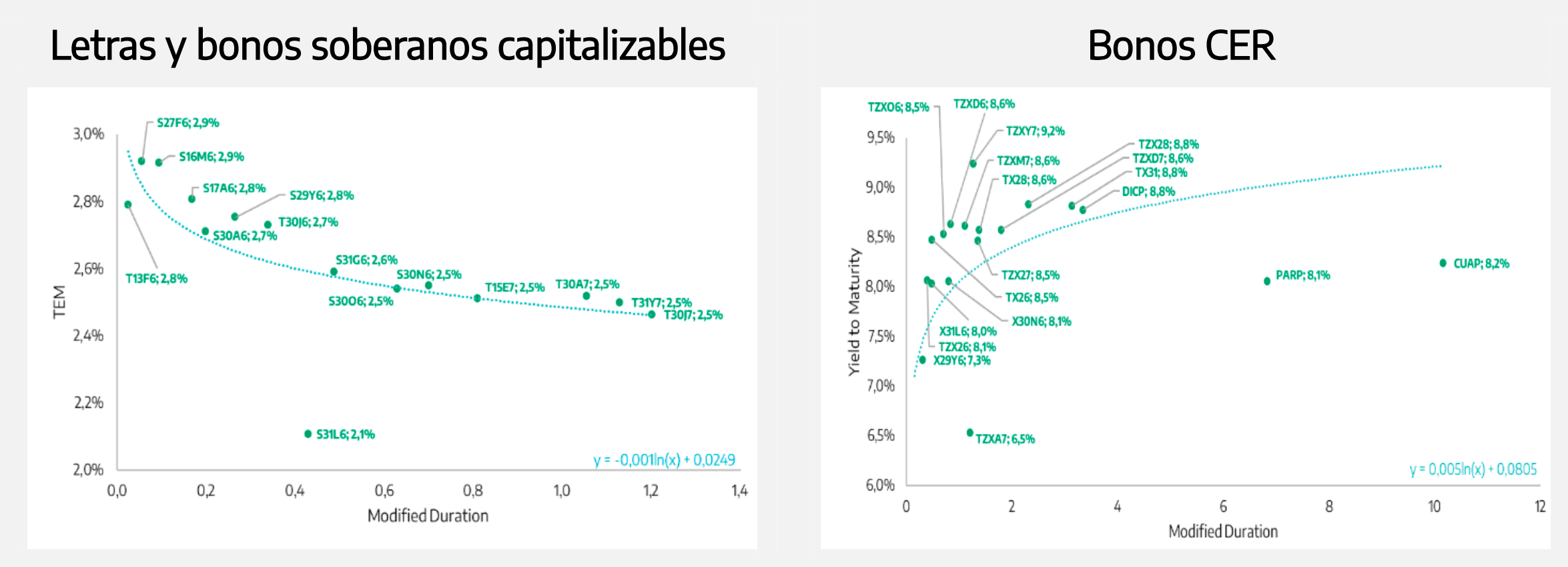The height and width of the screenshot is (567, 1568).
Task: Click the left chart's trendline equation
Action: [664, 460]
